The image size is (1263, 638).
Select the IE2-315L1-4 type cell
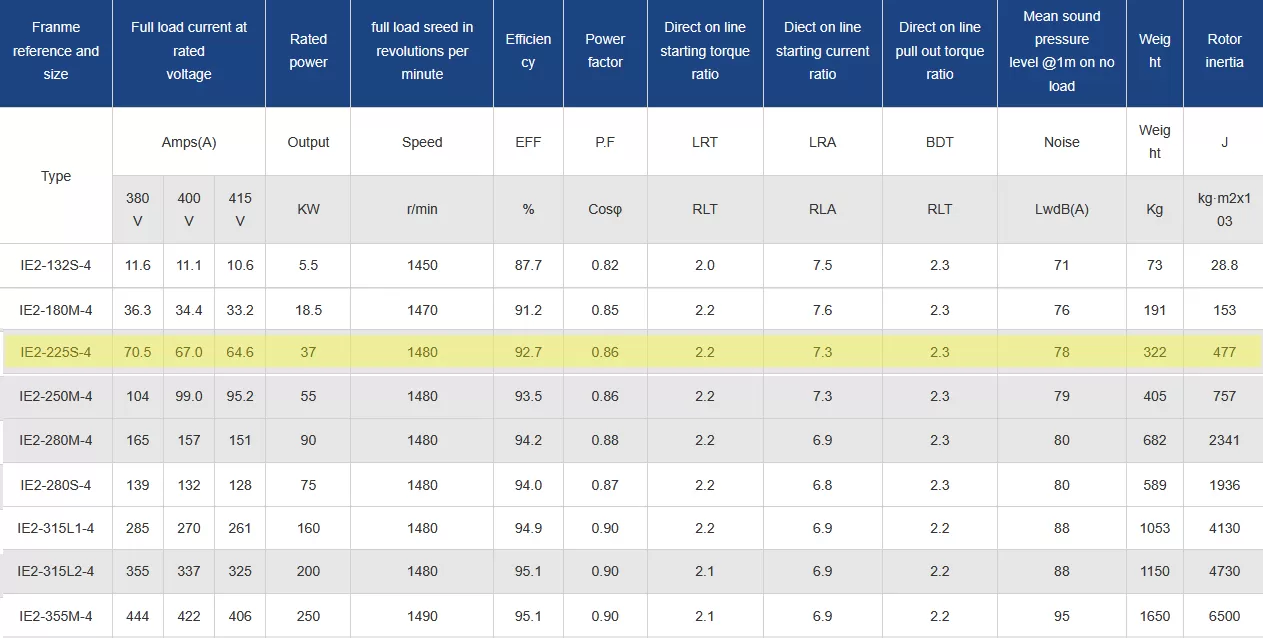click(56, 528)
